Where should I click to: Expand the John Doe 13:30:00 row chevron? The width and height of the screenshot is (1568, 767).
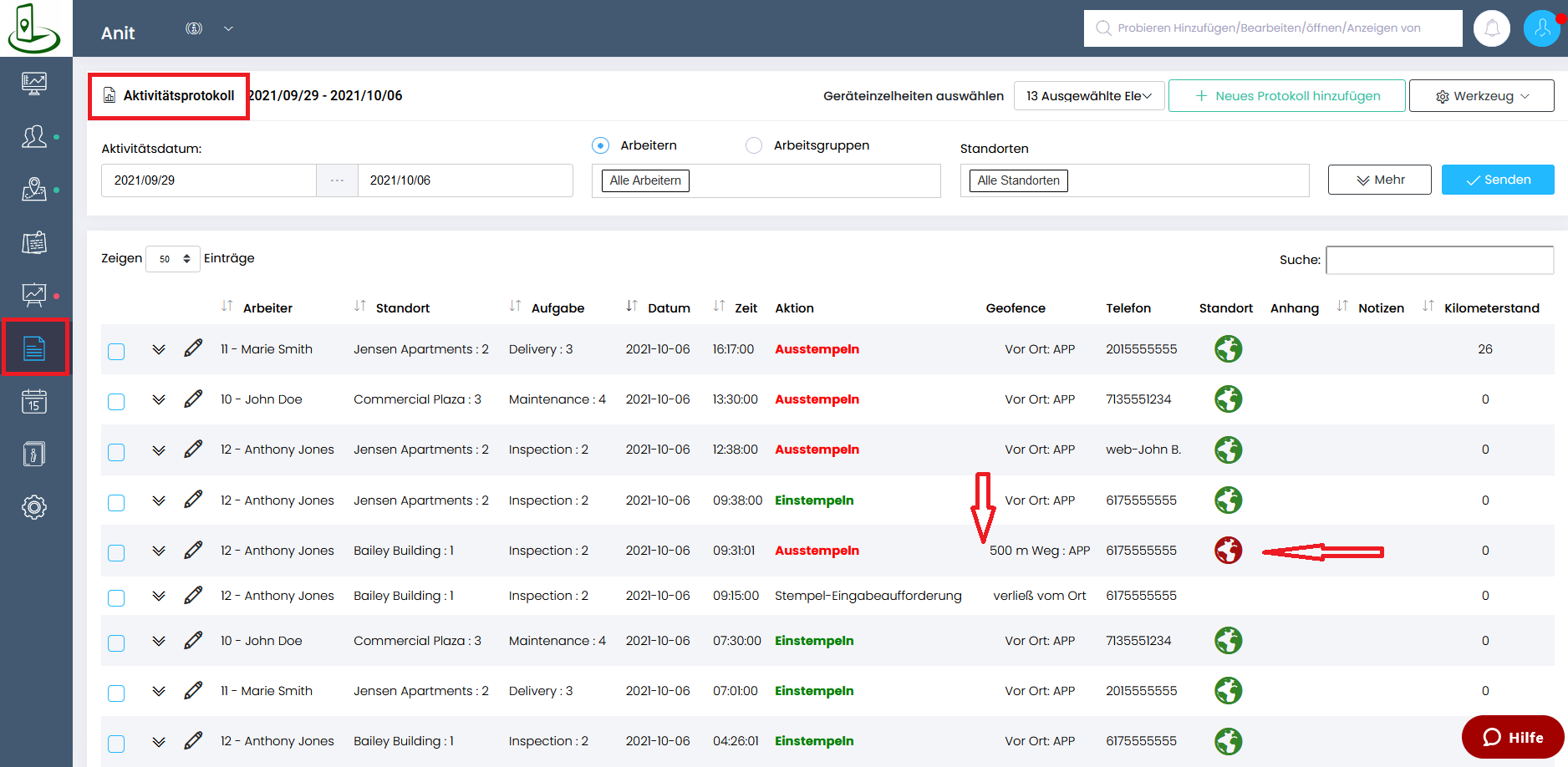point(159,399)
